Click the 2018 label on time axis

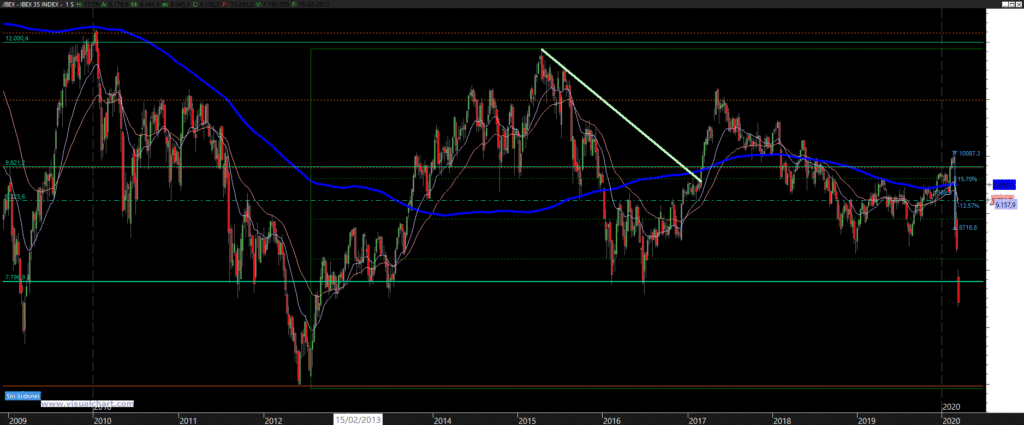(782, 420)
